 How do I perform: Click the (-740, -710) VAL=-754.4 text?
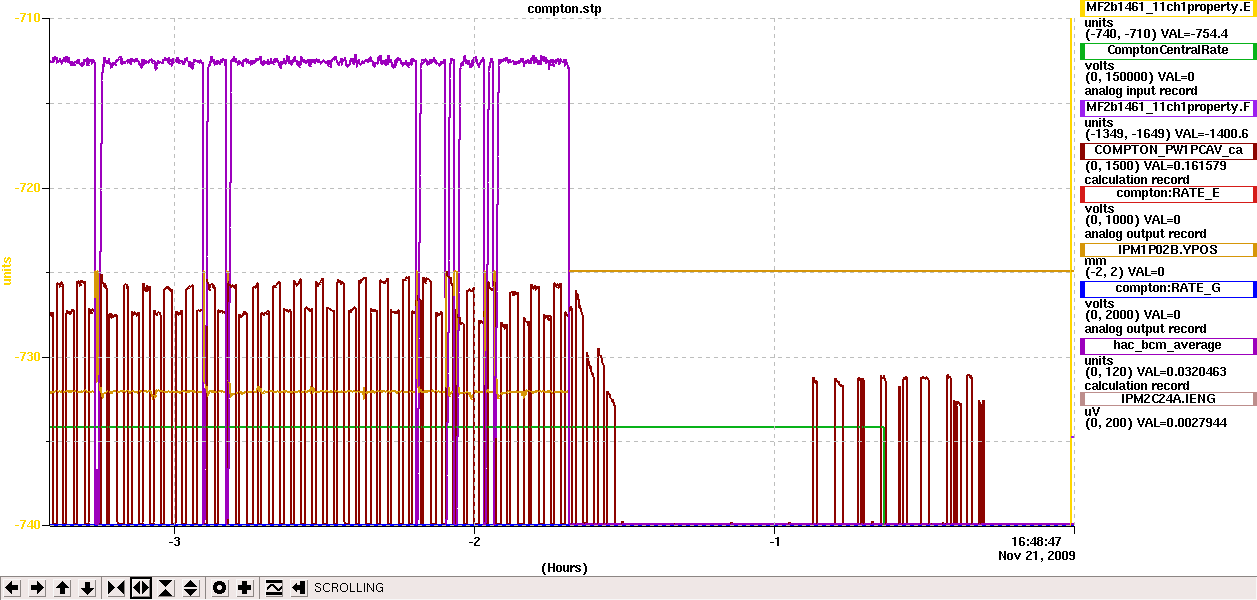tap(1157, 34)
